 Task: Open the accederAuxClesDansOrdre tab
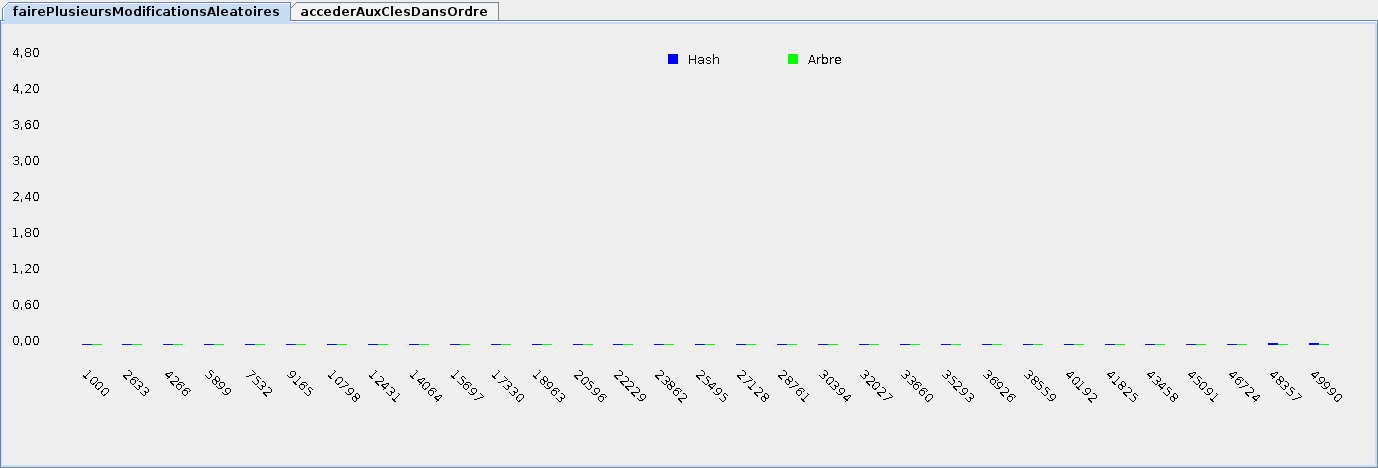coord(394,11)
